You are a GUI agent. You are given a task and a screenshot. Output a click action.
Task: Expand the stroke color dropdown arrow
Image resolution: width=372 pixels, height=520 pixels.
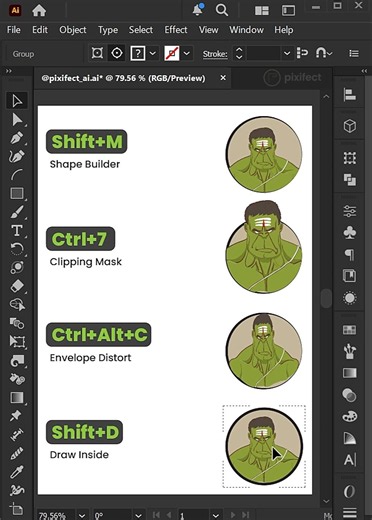187,53
